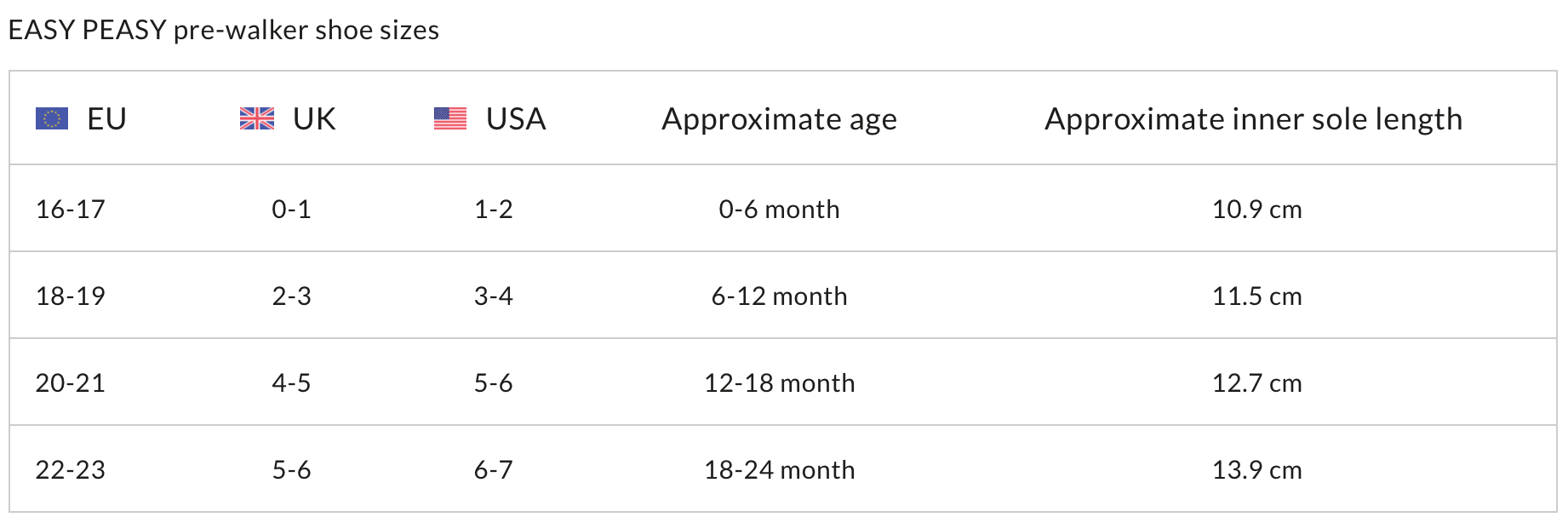Click the EASY PEASY pre-walker title
Screen dimensions: 1568x523
(x=224, y=31)
